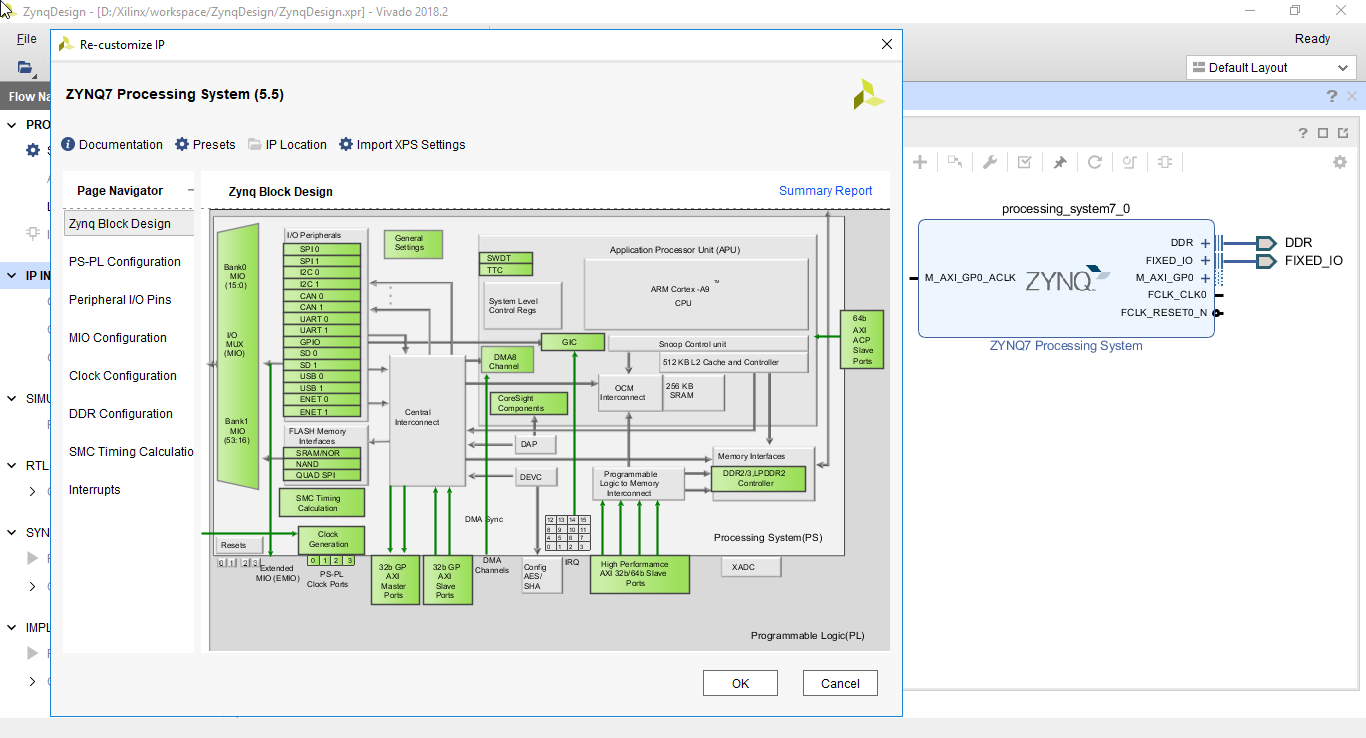Open the File menu
The image size is (1366, 738).
pos(26,39)
